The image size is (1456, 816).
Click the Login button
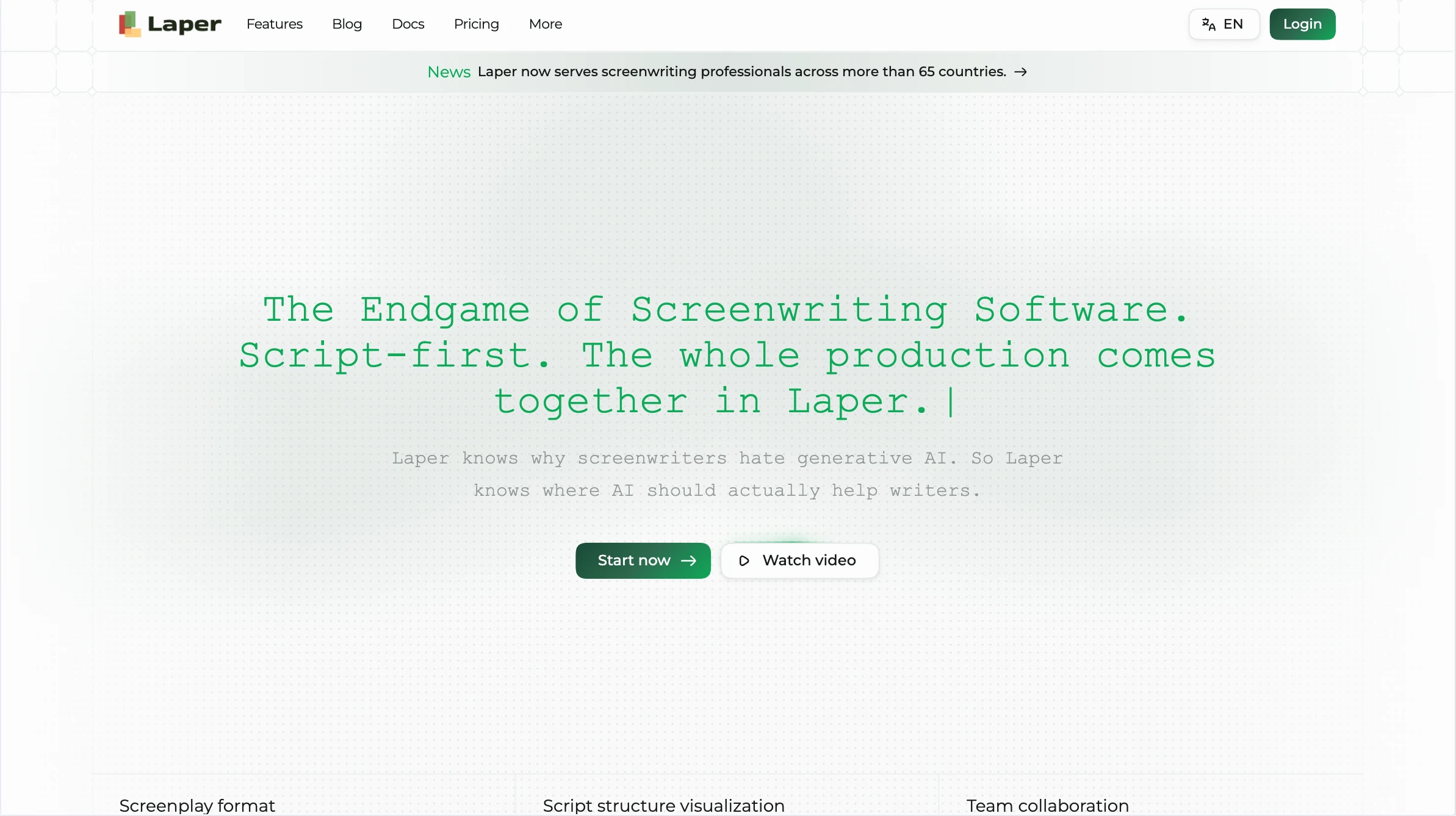[1302, 24]
